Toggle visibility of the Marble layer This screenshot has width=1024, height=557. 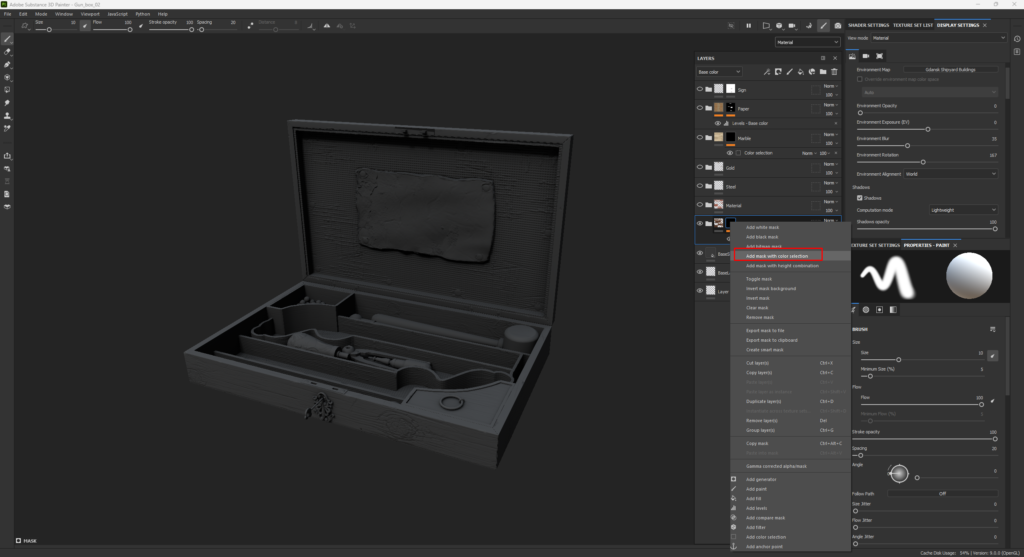tap(700, 137)
